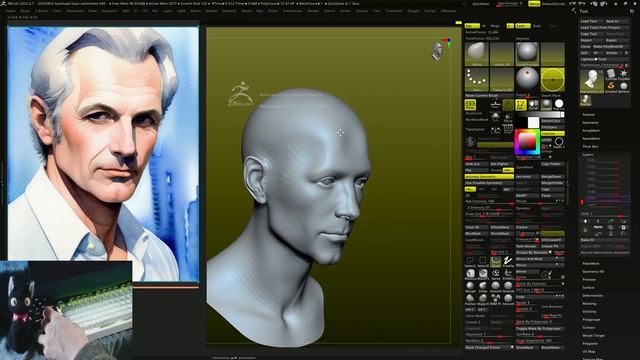The image size is (640, 360).
Task: Expand the Geometry subpalette
Action: click(x=590, y=122)
